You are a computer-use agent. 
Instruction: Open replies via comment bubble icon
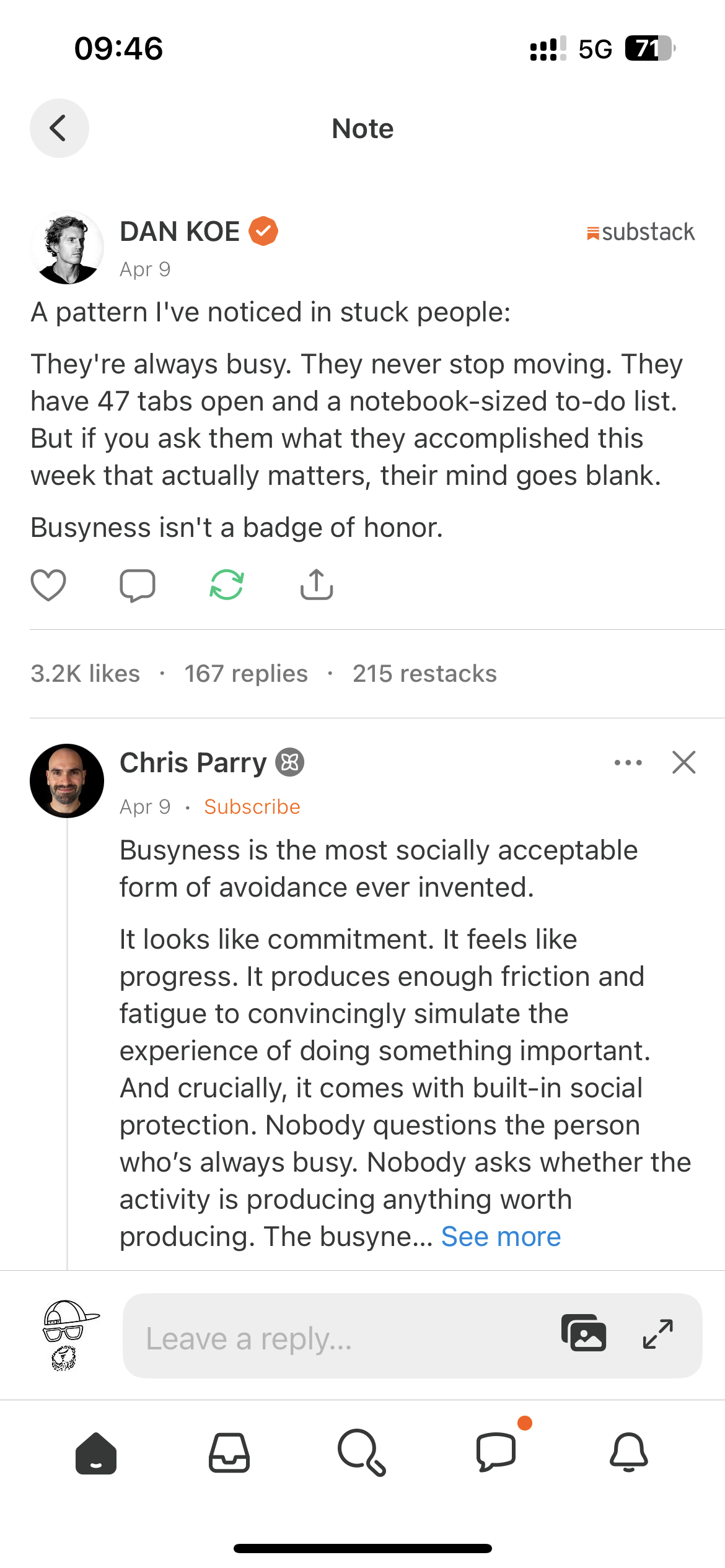137,585
